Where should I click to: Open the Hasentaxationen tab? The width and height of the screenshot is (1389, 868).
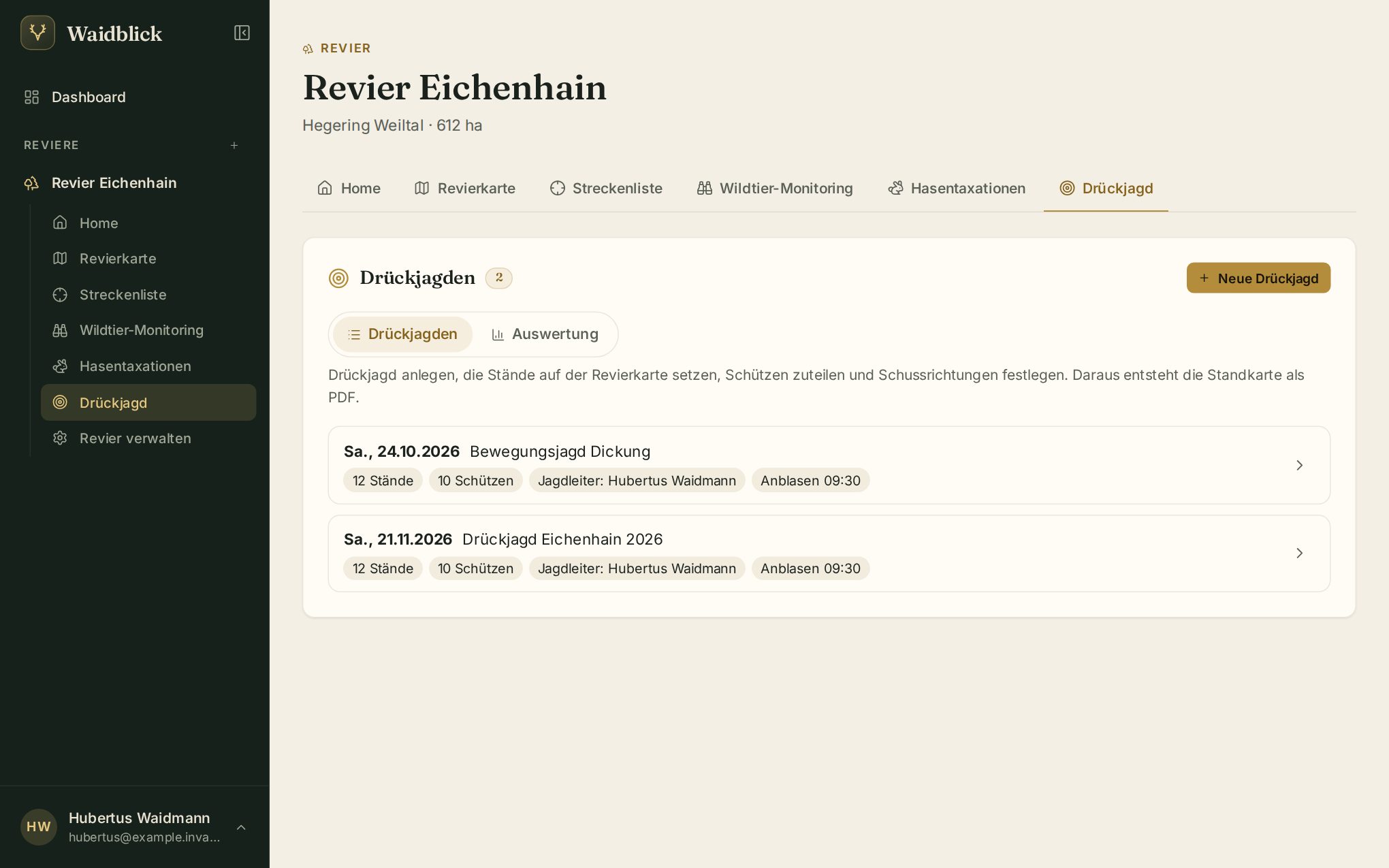click(957, 189)
